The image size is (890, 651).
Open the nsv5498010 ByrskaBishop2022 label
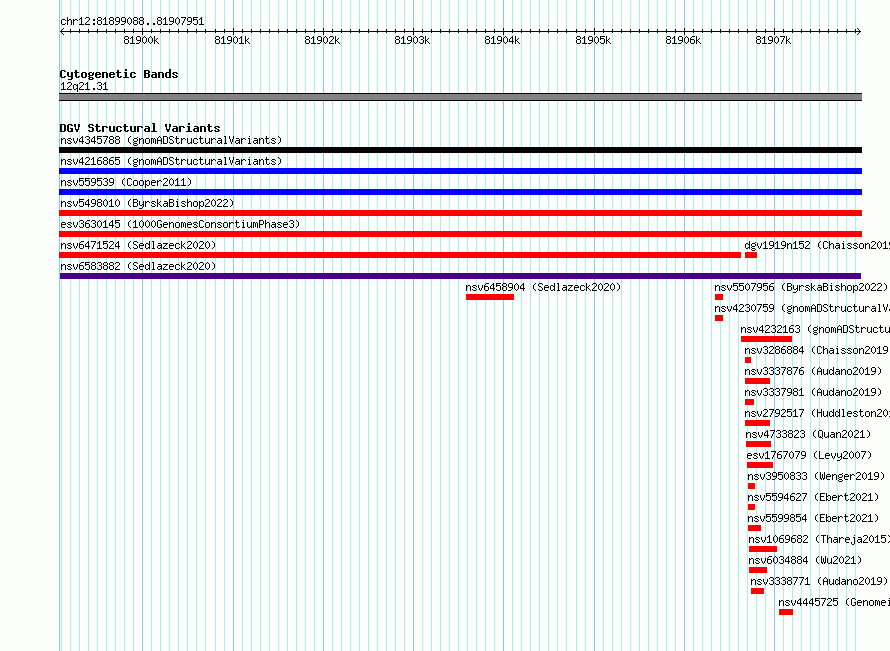[x=147, y=203]
